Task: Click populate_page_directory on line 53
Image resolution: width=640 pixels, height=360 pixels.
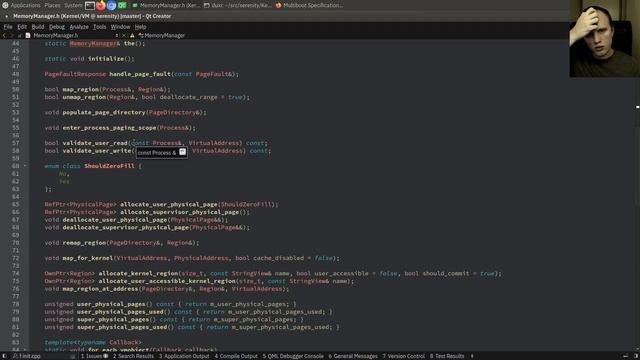Action: [104, 112]
